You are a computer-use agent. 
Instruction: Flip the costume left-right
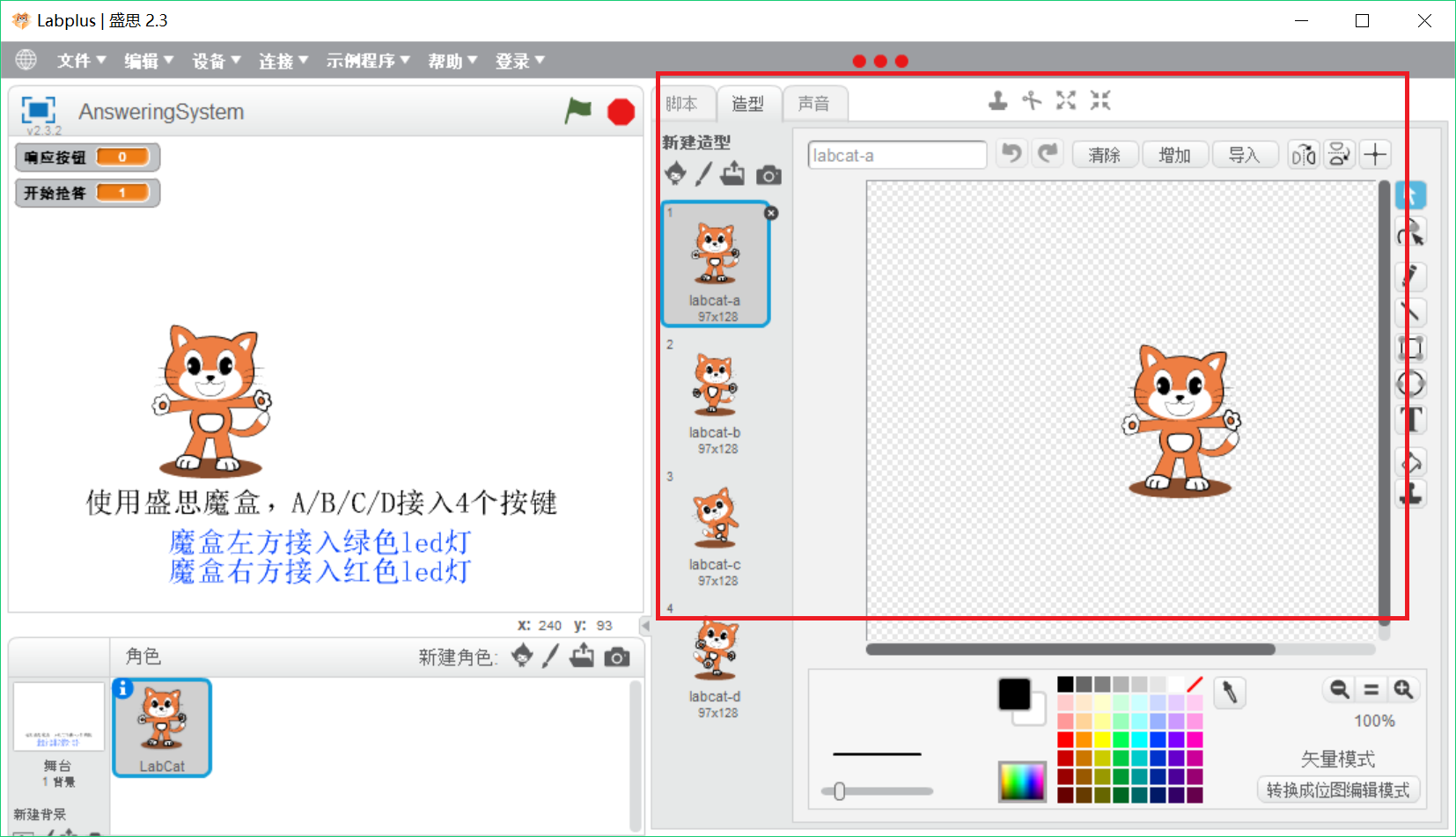(x=1303, y=155)
